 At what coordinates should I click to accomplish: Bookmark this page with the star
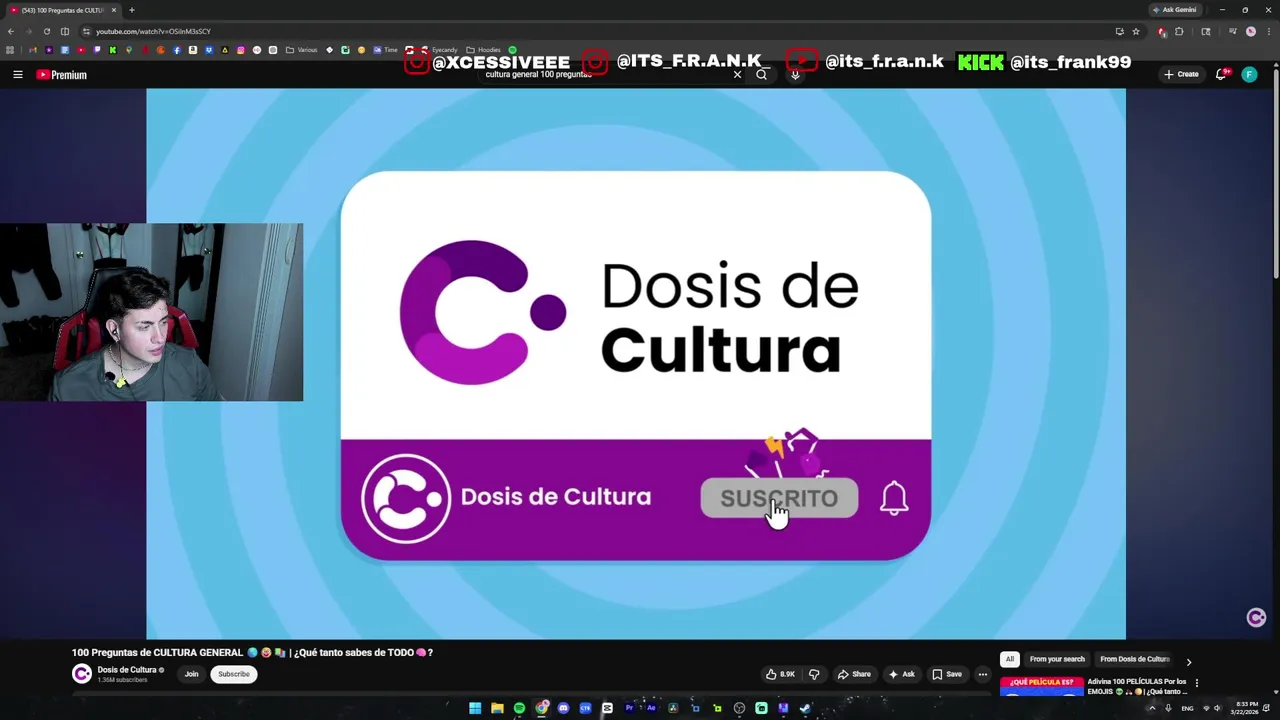pyautogui.click(x=1136, y=31)
